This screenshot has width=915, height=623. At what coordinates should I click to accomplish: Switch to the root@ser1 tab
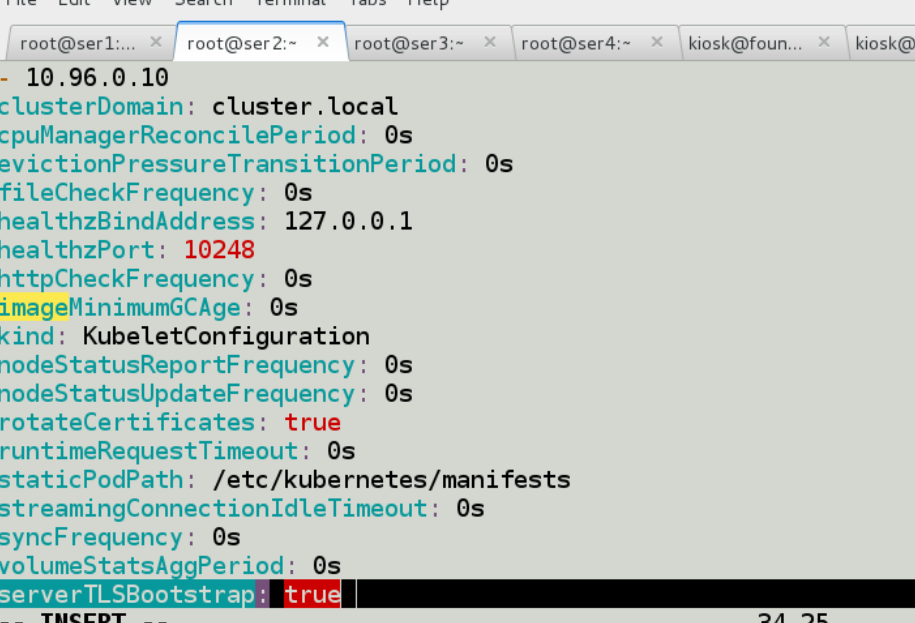77,44
